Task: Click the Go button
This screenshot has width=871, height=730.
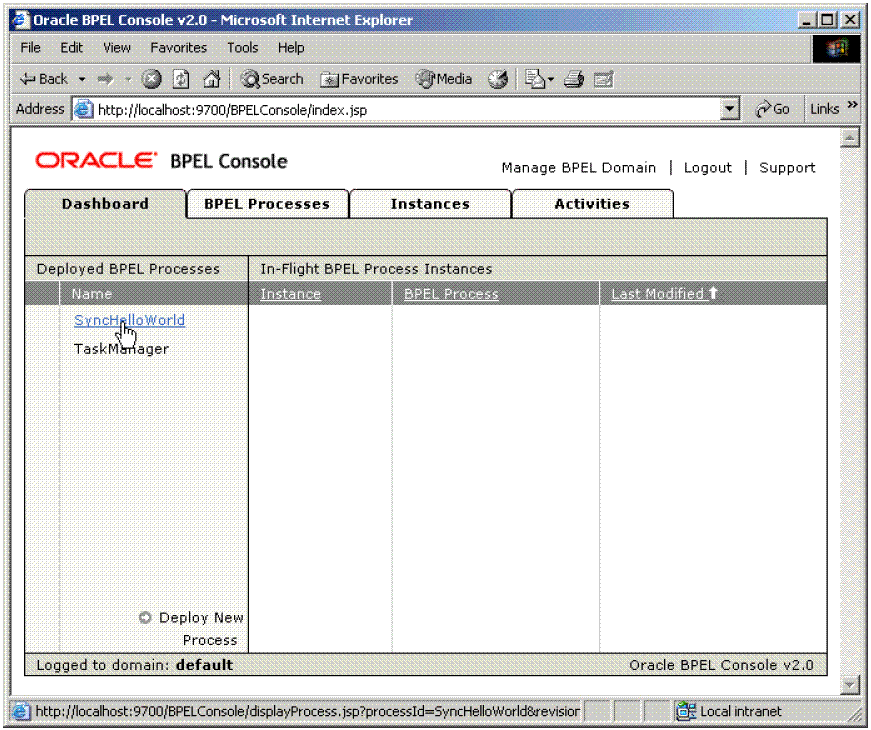Action: pyautogui.click(x=773, y=109)
